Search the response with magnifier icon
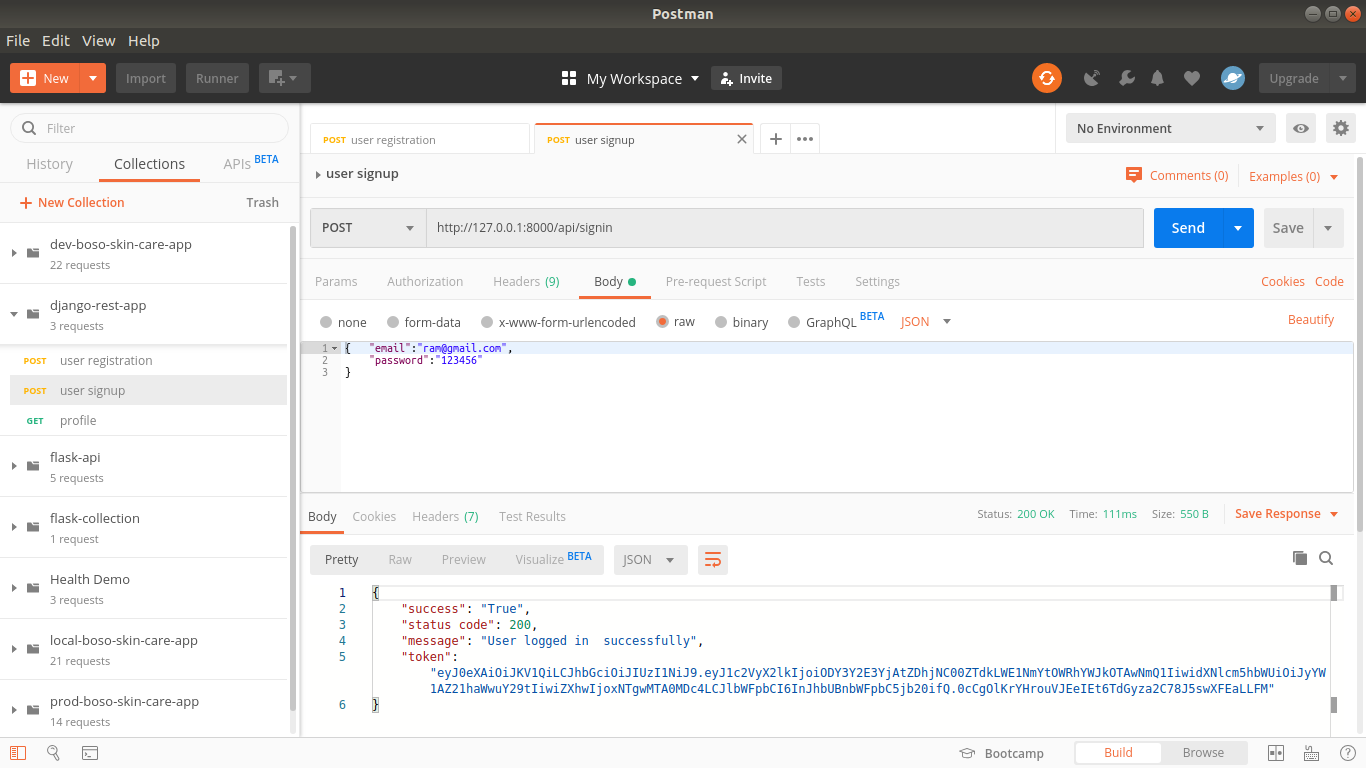 1326,558
